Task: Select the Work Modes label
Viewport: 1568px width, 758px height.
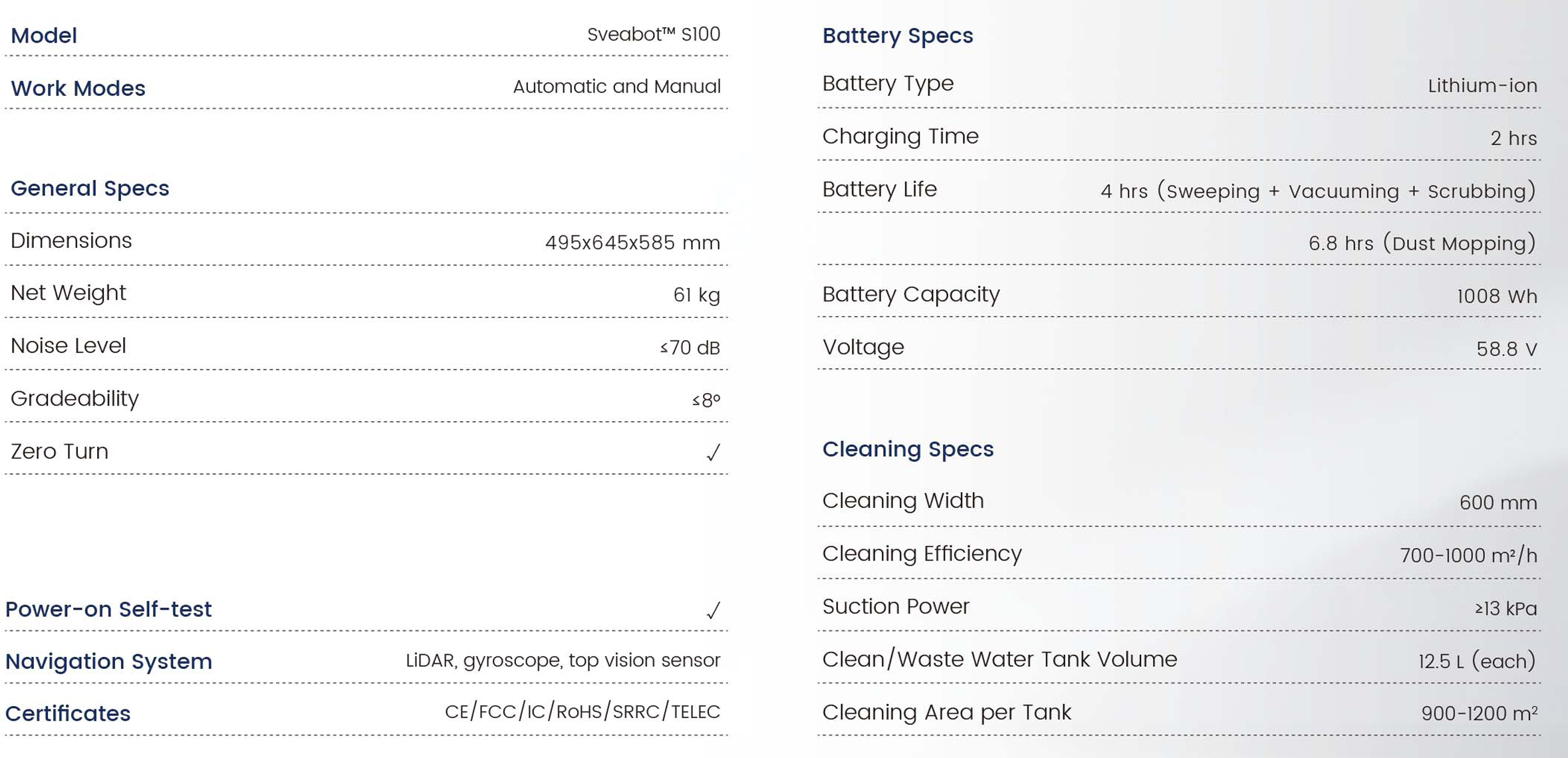Action: (x=78, y=88)
